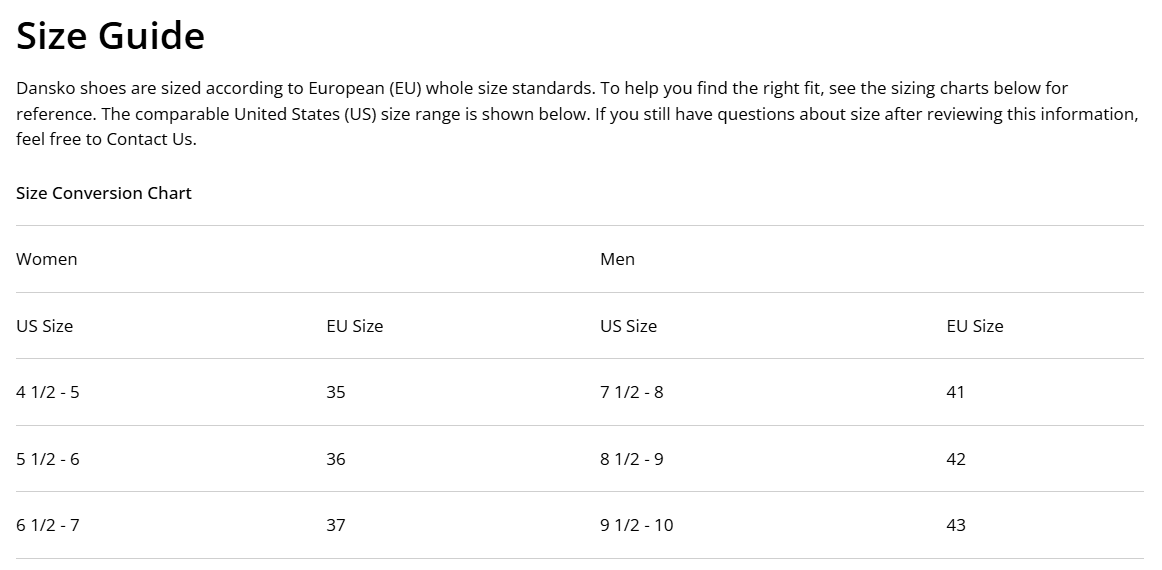This screenshot has height=570, width=1162.
Task: Click the EU Size header under Men
Action: [x=975, y=326]
